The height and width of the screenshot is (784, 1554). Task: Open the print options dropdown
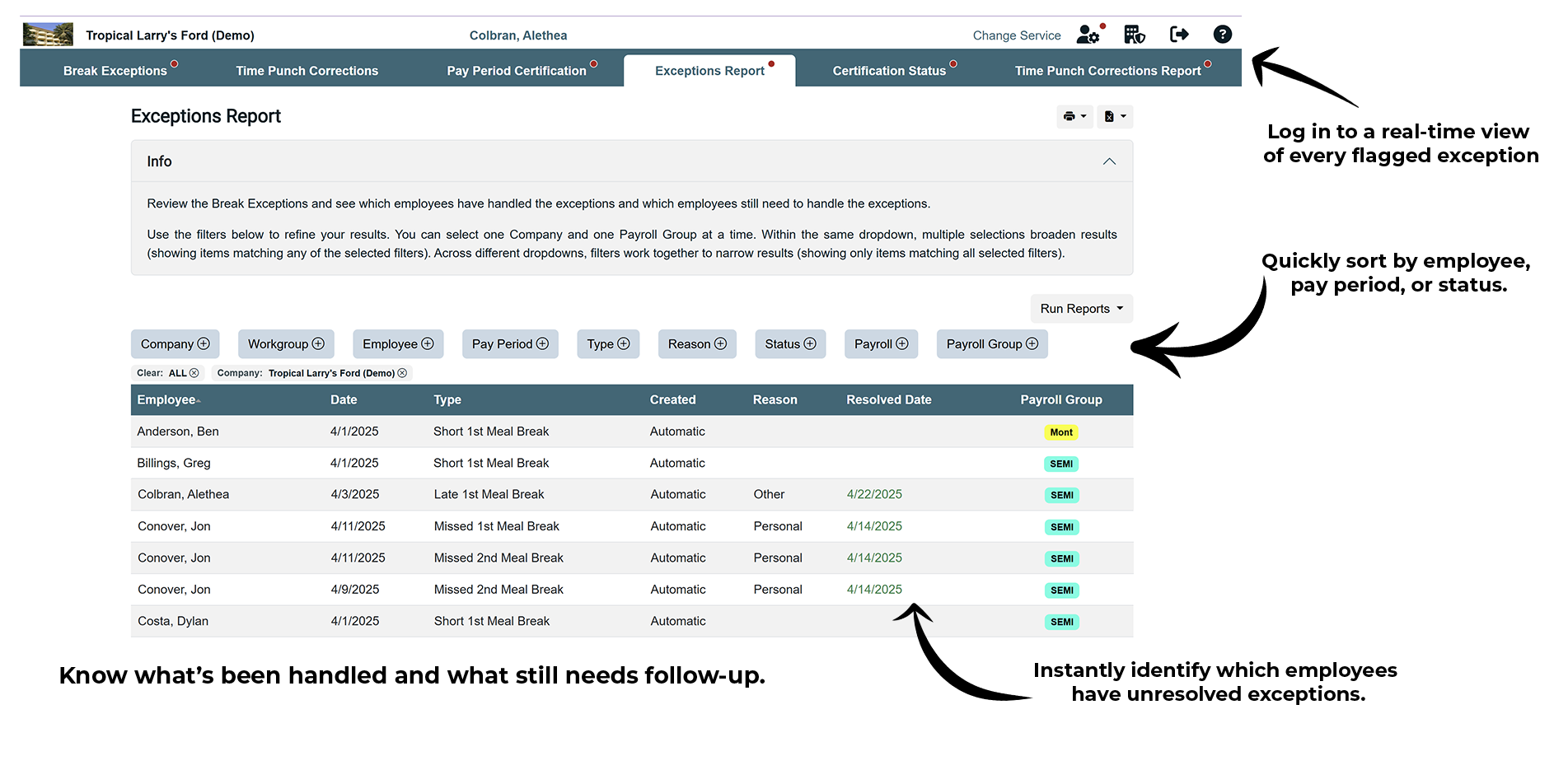point(1074,117)
